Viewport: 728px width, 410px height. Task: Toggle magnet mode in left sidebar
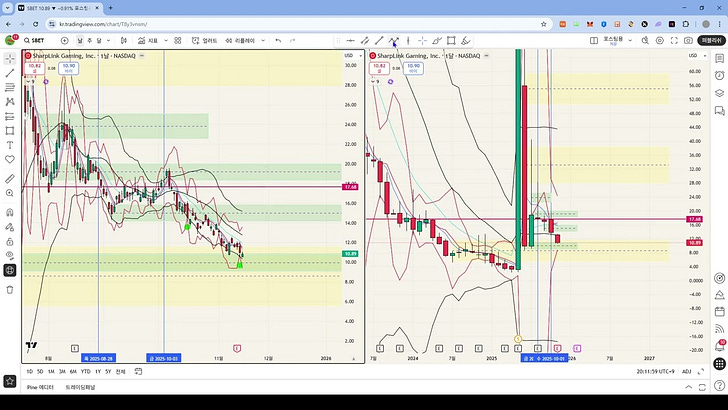point(10,213)
